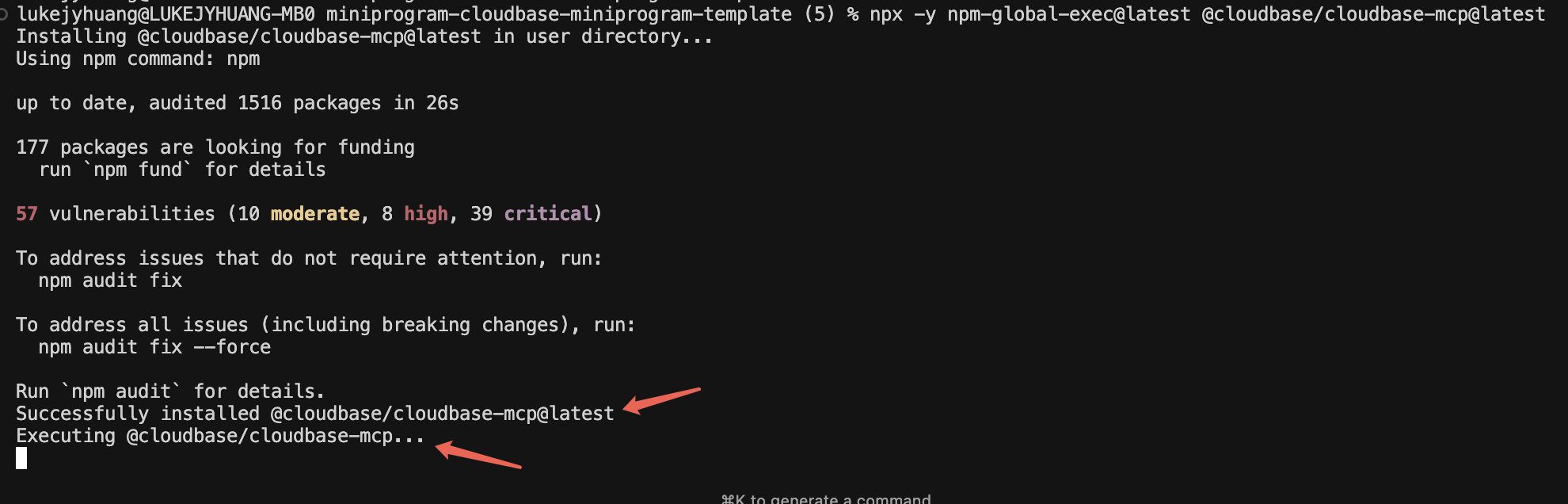Click the 'Executing @cloudbase/cloudbase-mcp...' line
This screenshot has width=1568, height=504.
220,436
